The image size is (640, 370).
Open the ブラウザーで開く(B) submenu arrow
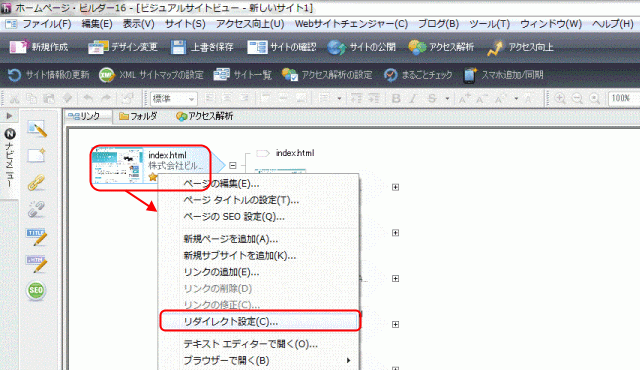coord(348,360)
